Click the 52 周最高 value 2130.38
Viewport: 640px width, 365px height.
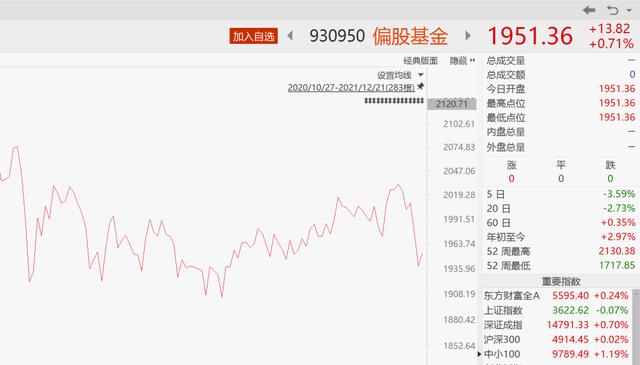(x=617, y=251)
